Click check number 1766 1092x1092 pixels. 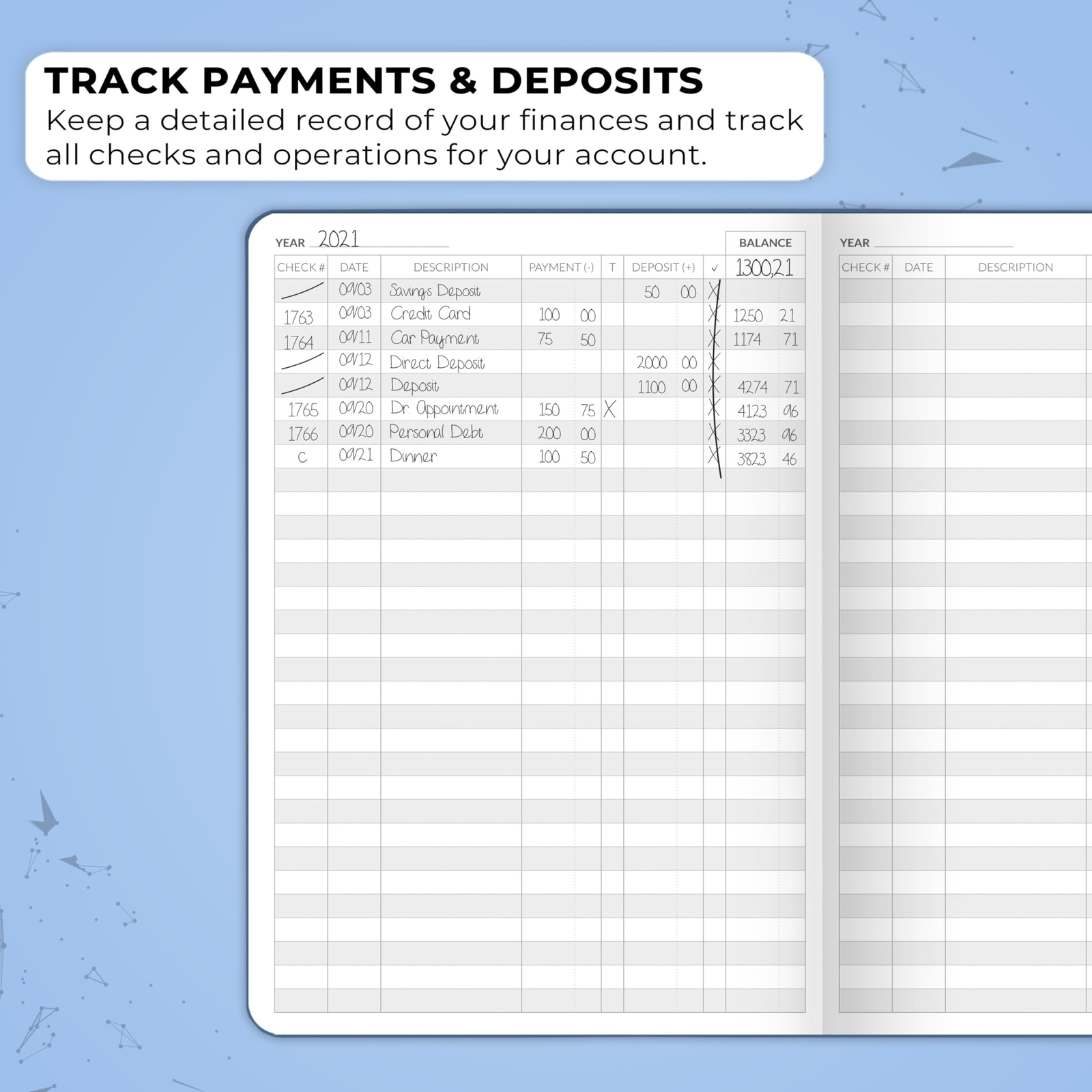[x=303, y=434]
